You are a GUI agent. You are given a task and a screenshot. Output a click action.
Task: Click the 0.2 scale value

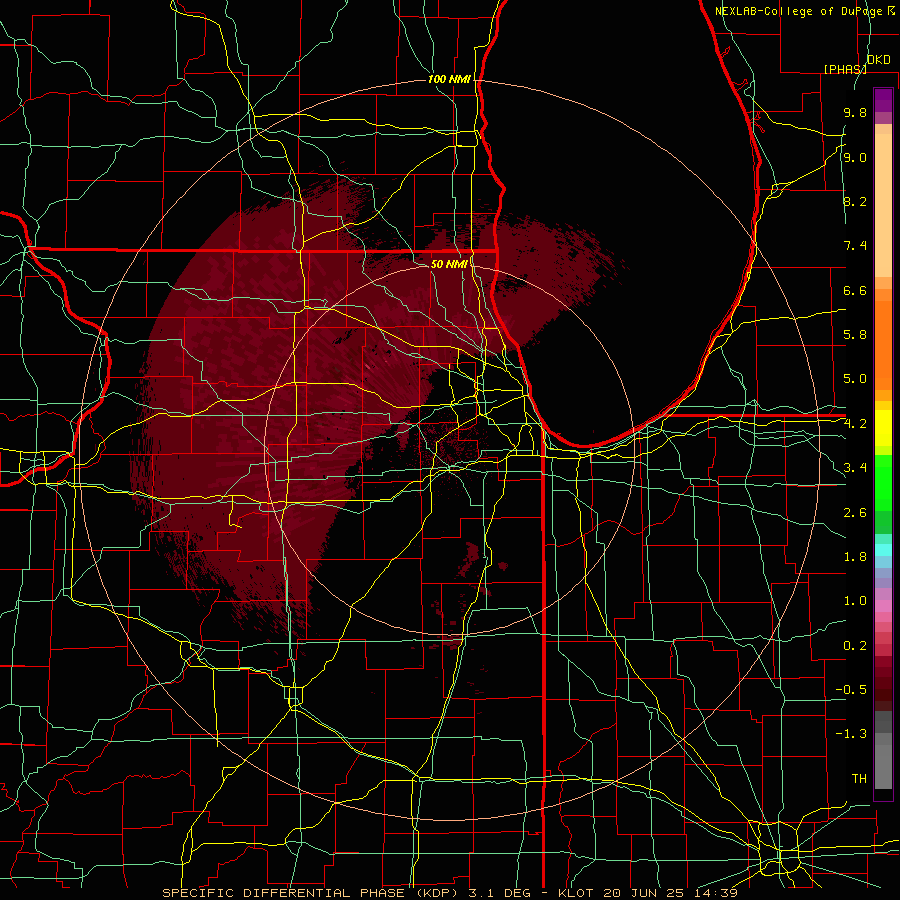click(855, 646)
